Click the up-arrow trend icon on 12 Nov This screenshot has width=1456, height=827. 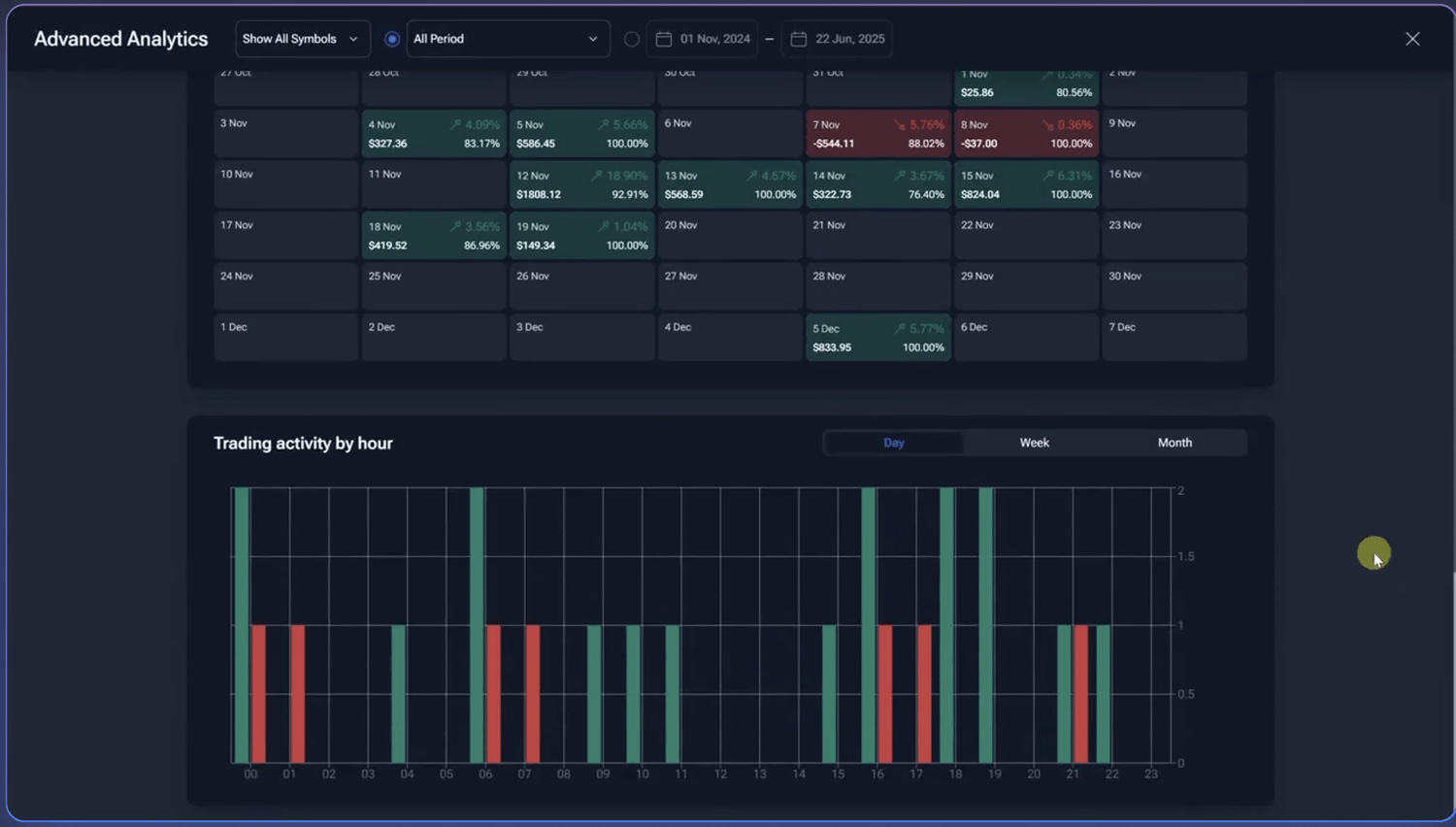click(597, 176)
